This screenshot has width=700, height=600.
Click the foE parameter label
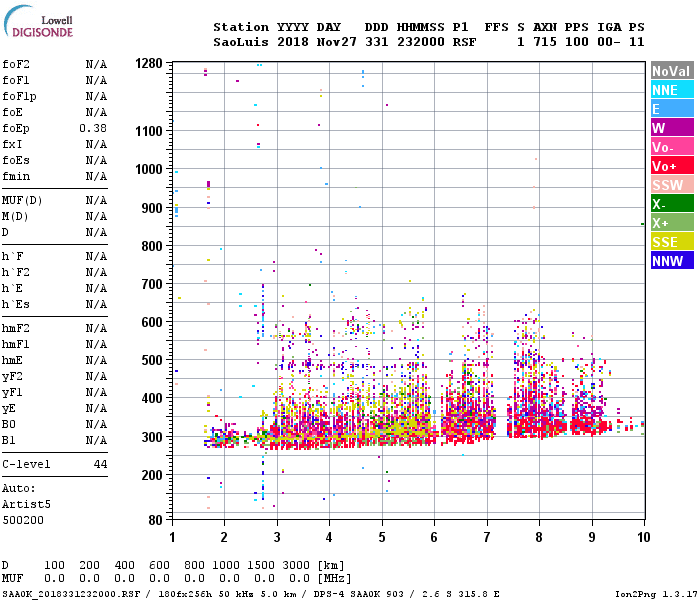pos(12,112)
